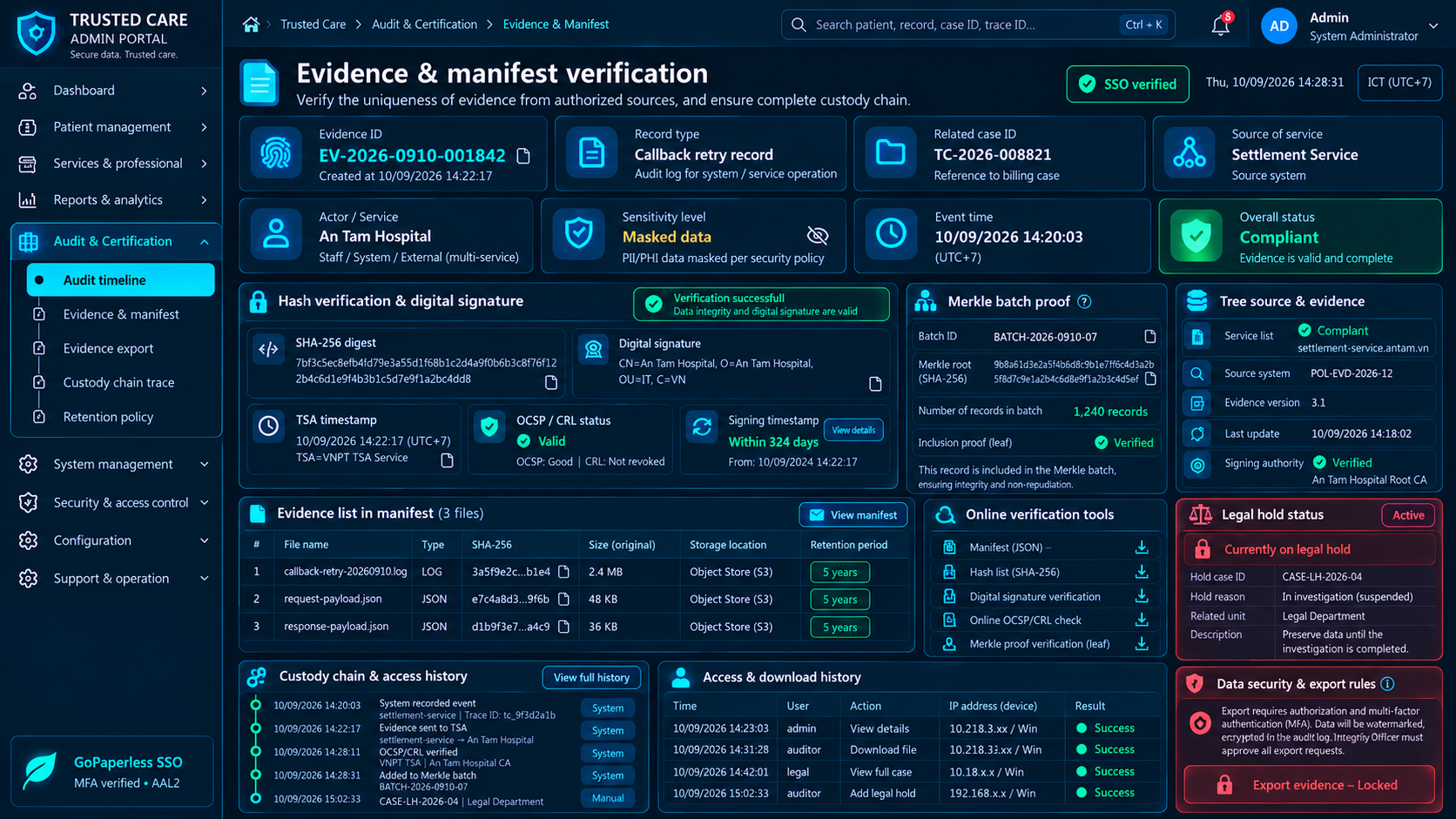
Task: Open Data security & export rules info
Action: (1387, 684)
